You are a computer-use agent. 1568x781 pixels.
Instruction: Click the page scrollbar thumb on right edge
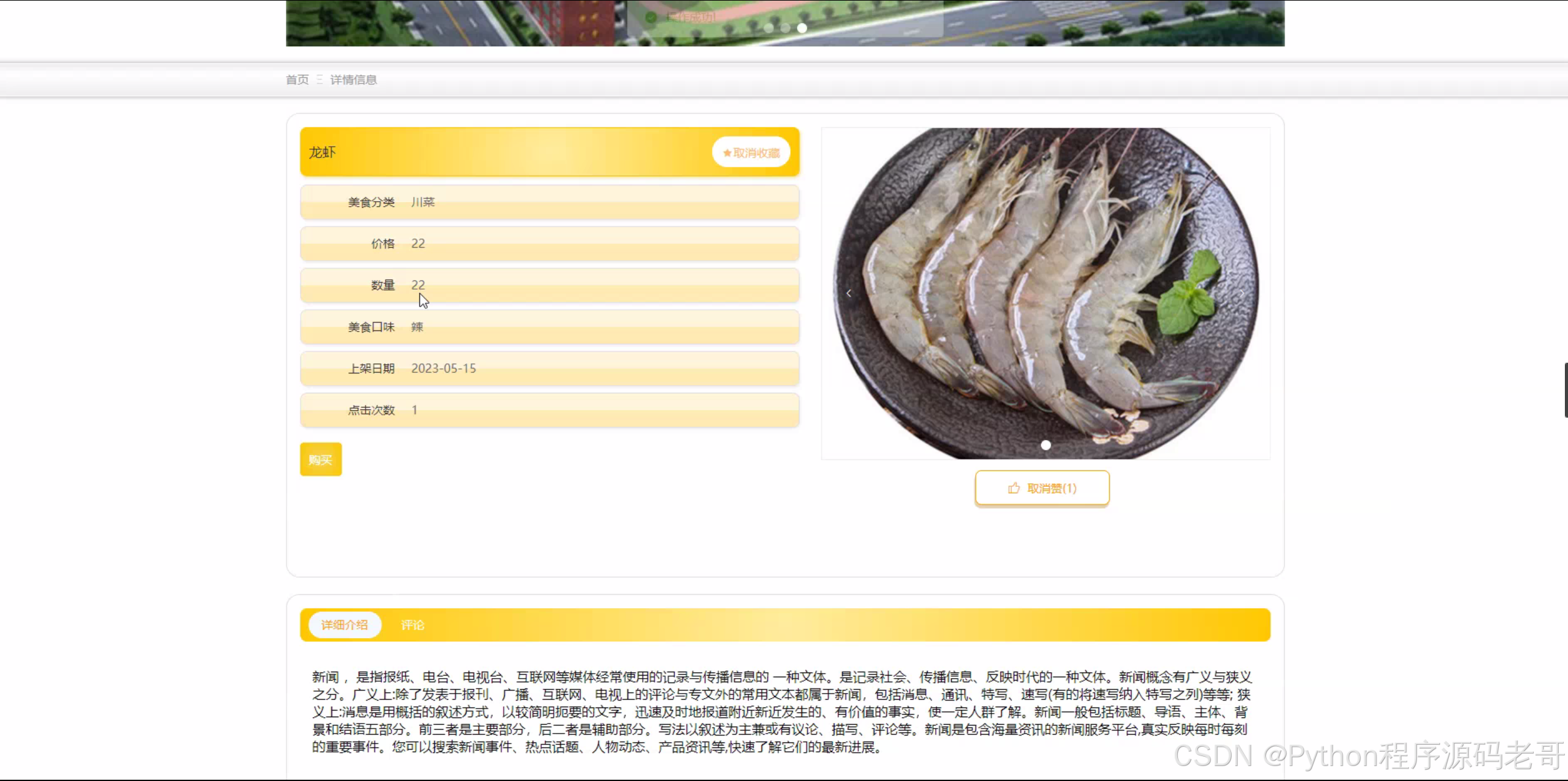click(1565, 390)
